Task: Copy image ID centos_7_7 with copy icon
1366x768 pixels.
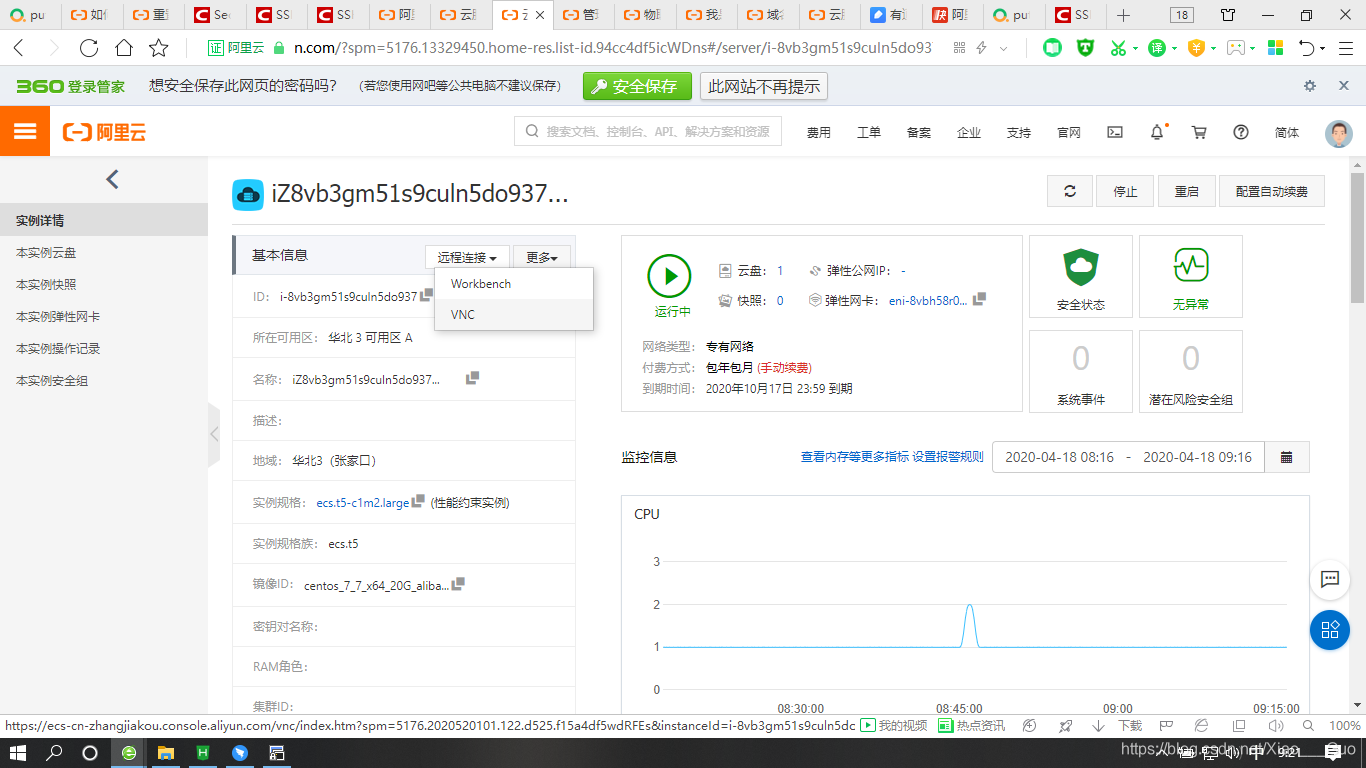Action: [458, 584]
